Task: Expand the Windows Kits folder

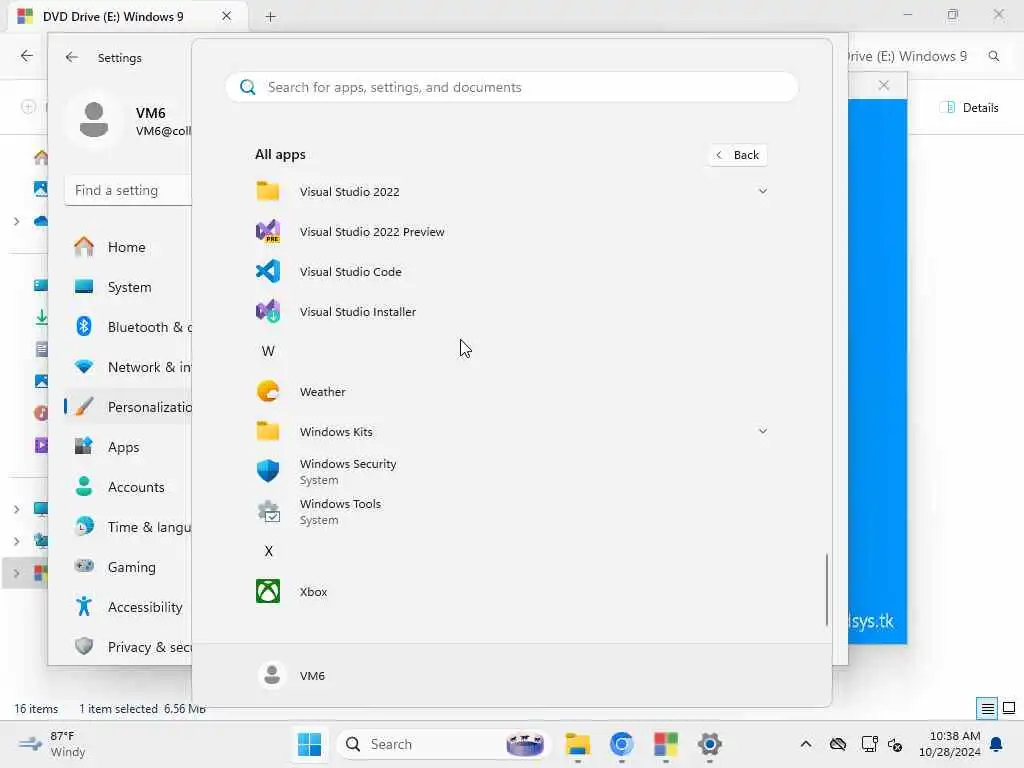Action: click(762, 431)
